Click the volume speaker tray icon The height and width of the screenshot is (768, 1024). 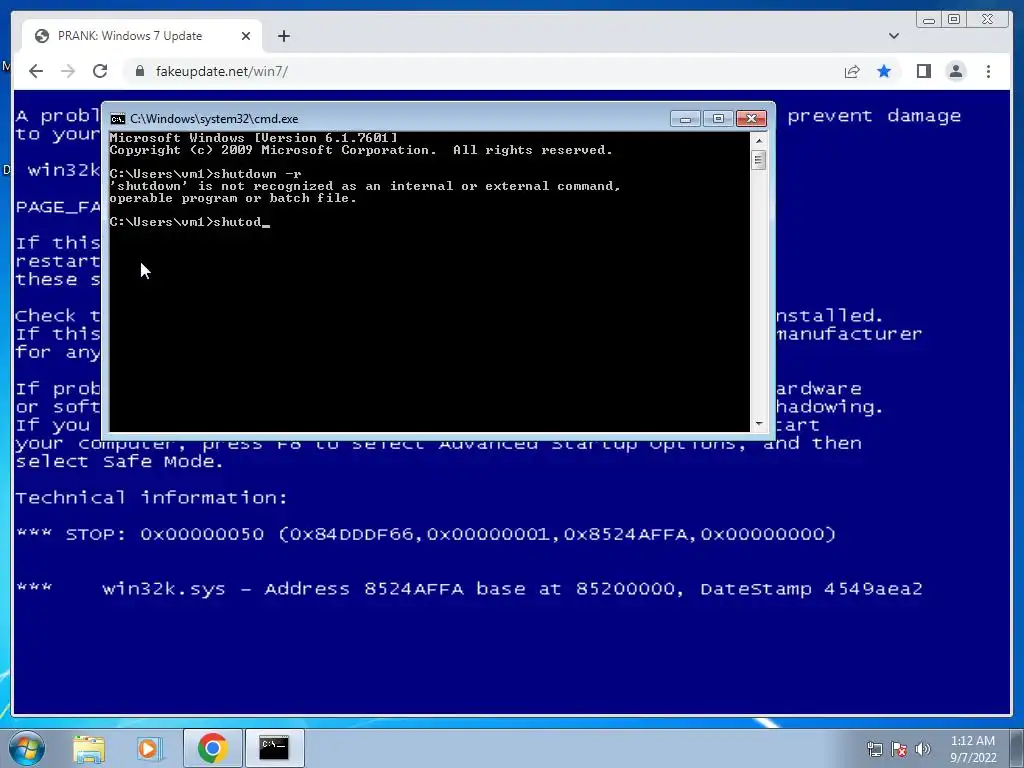922,749
